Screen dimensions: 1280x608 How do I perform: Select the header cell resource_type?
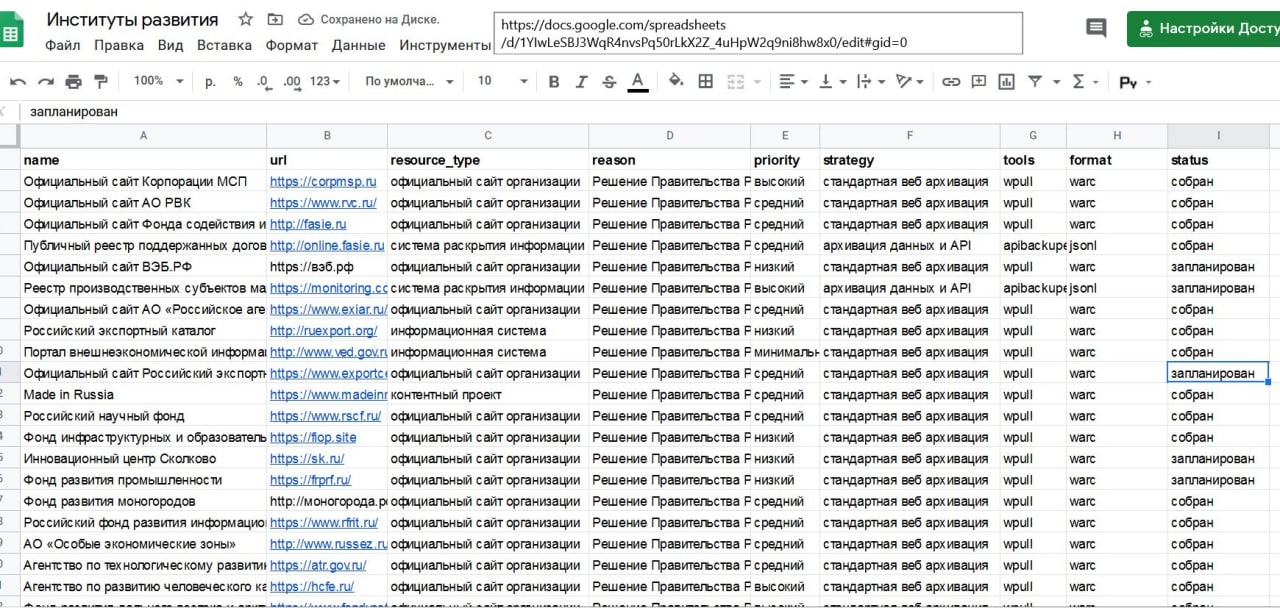click(x=488, y=160)
